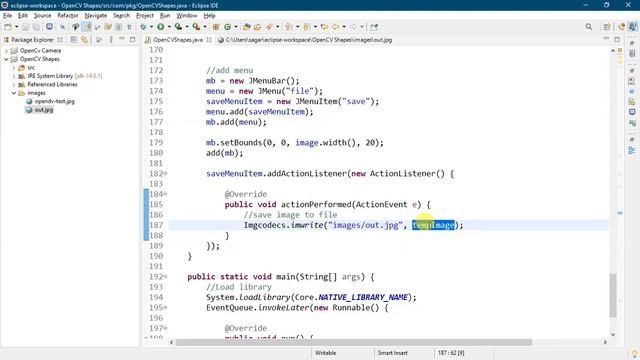Screen dimensions: 640x360
Task: Click the Pin Editor toolbar icon
Action: point(374,27)
